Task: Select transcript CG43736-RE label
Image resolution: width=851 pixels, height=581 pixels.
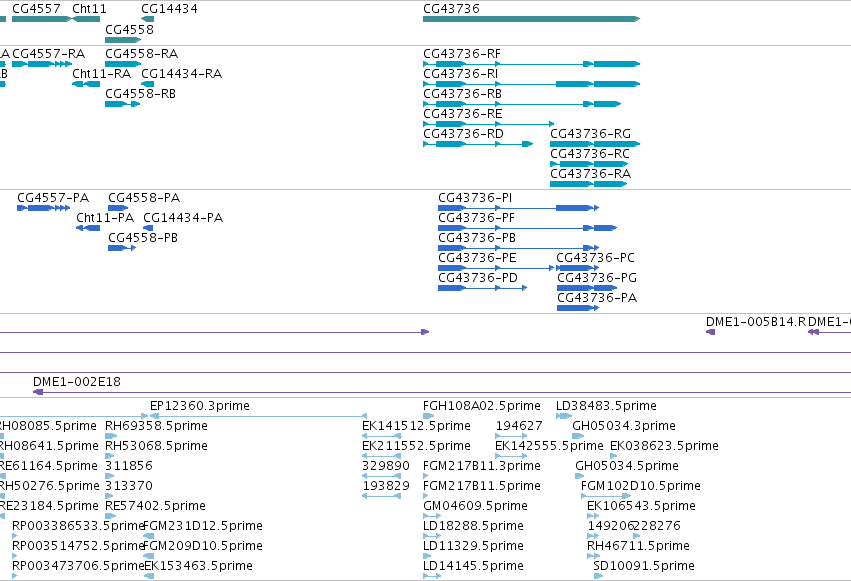Action: (x=463, y=114)
